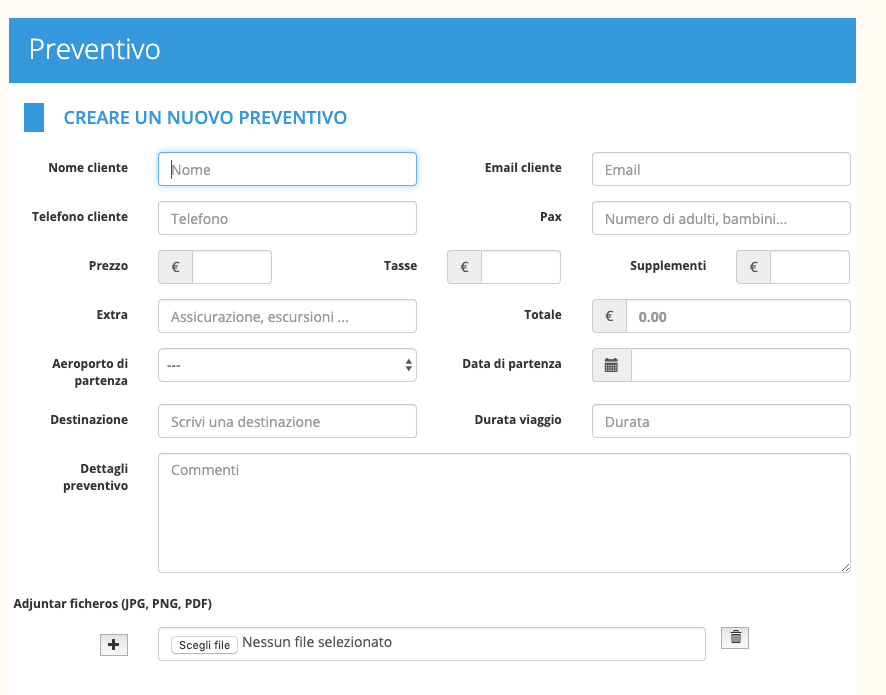886x695 pixels.
Task: Click the trash icon to remove attachment
Action: coord(735,637)
